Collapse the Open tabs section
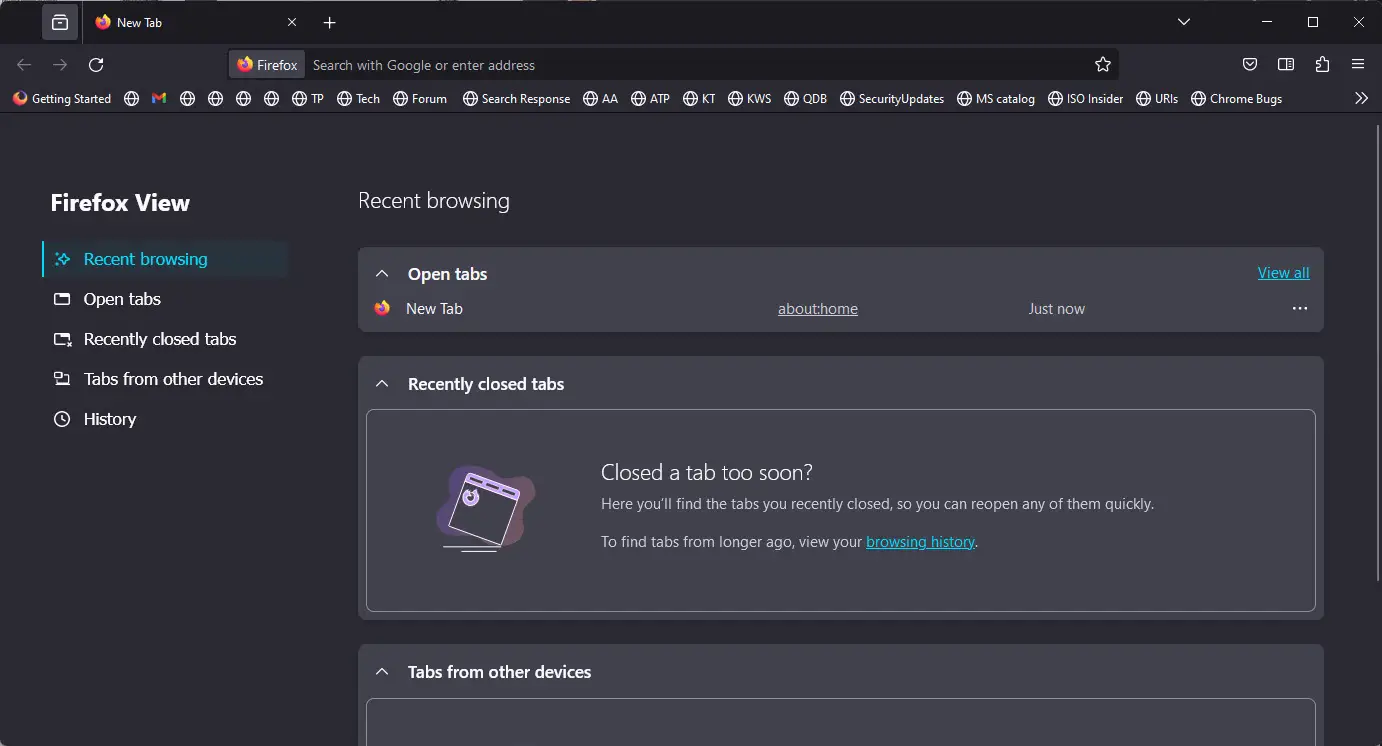The image size is (1382, 746). 381,274
